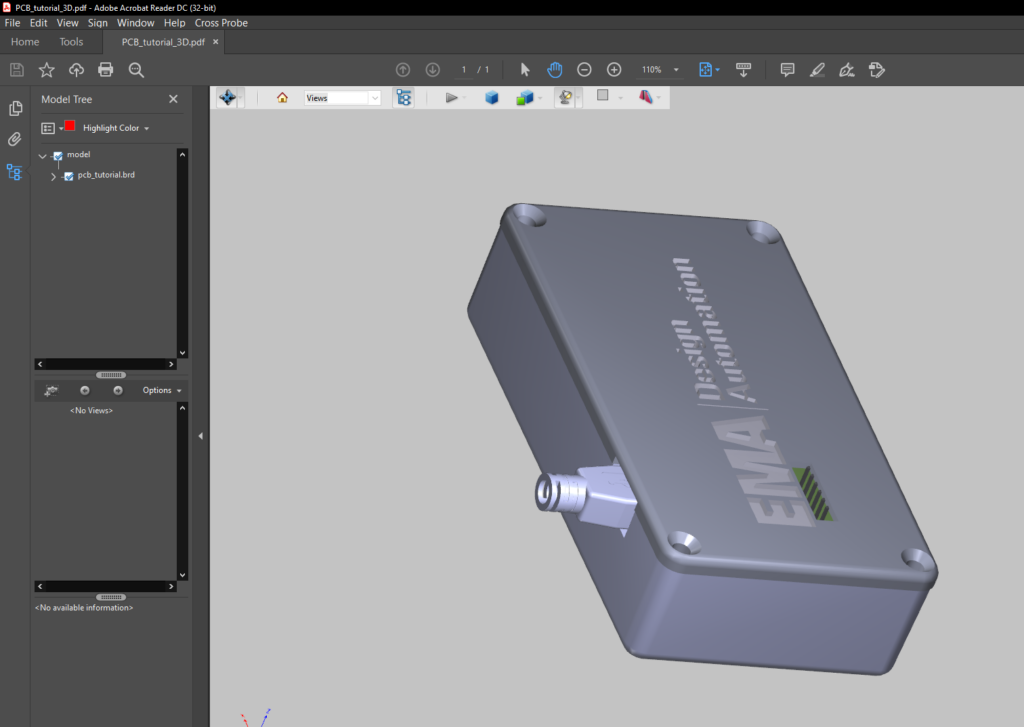1024x727 pixels.
Task: Go to the next page arrow
Action: pyautogui.click(x=432, y=70)
